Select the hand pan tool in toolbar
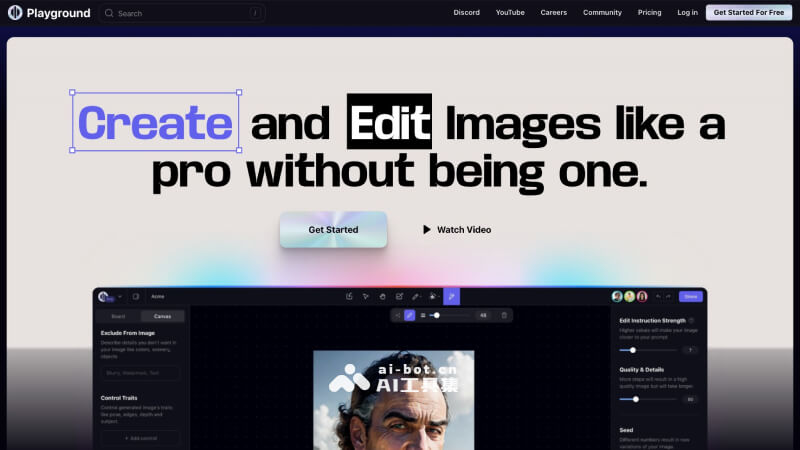Viewport: 800px width, 450px height. click(x=383, y=296)
